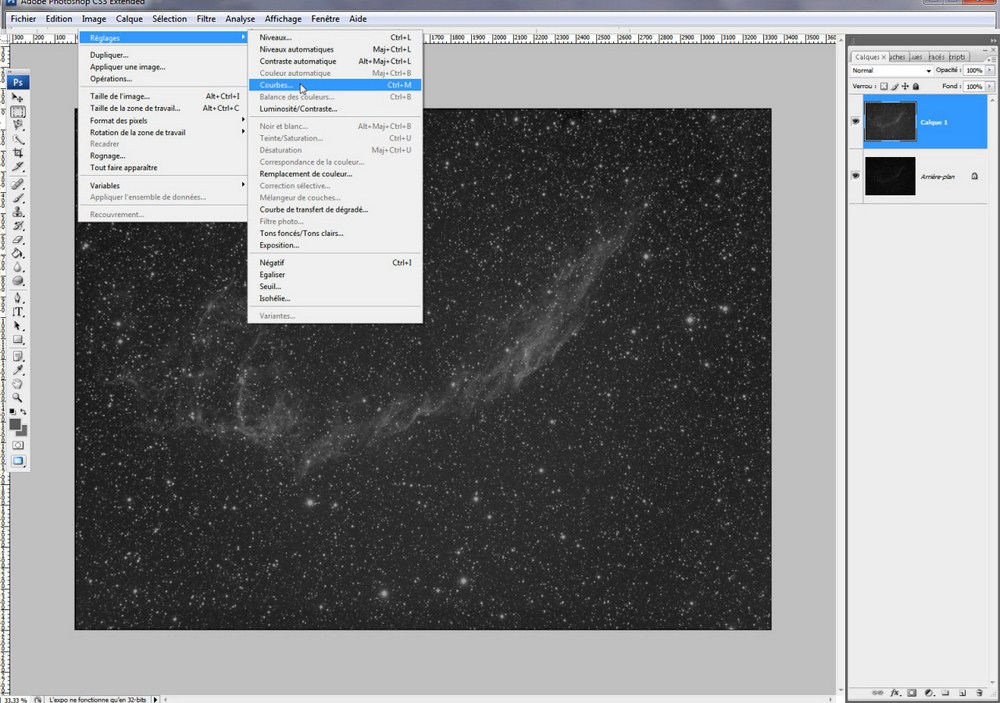This screenshot has height=703, width=1000.
Task: Choose Niveaux... menu entry
Action: click(x=335, y=38)
